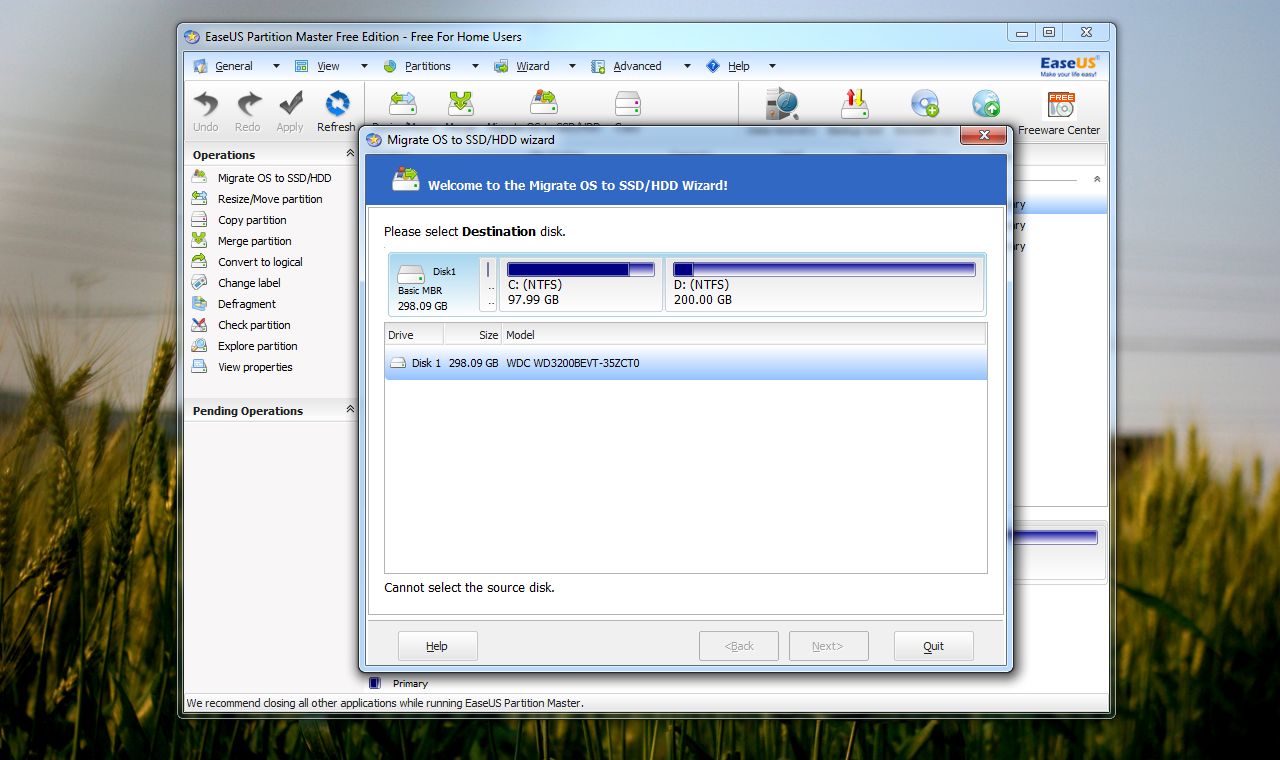Click the Drive column header

point(414,335)
